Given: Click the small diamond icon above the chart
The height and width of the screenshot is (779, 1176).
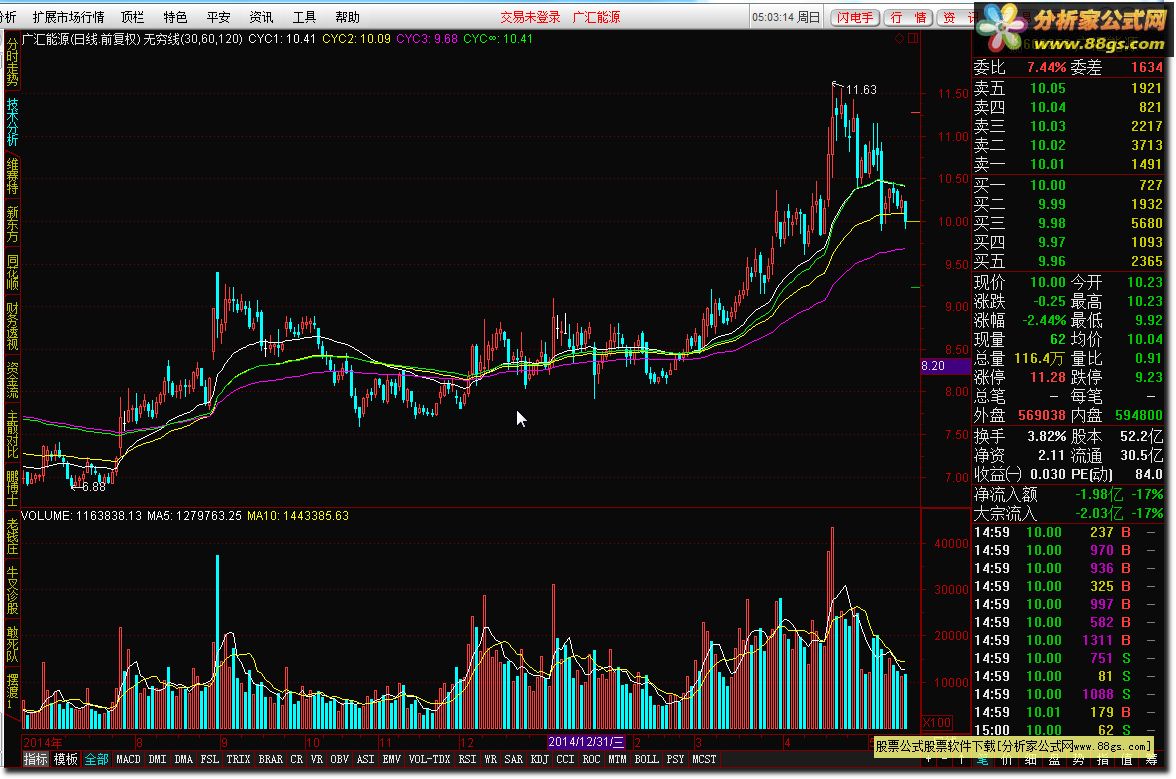Looking at the screenshot, I should tap(899, 38).
